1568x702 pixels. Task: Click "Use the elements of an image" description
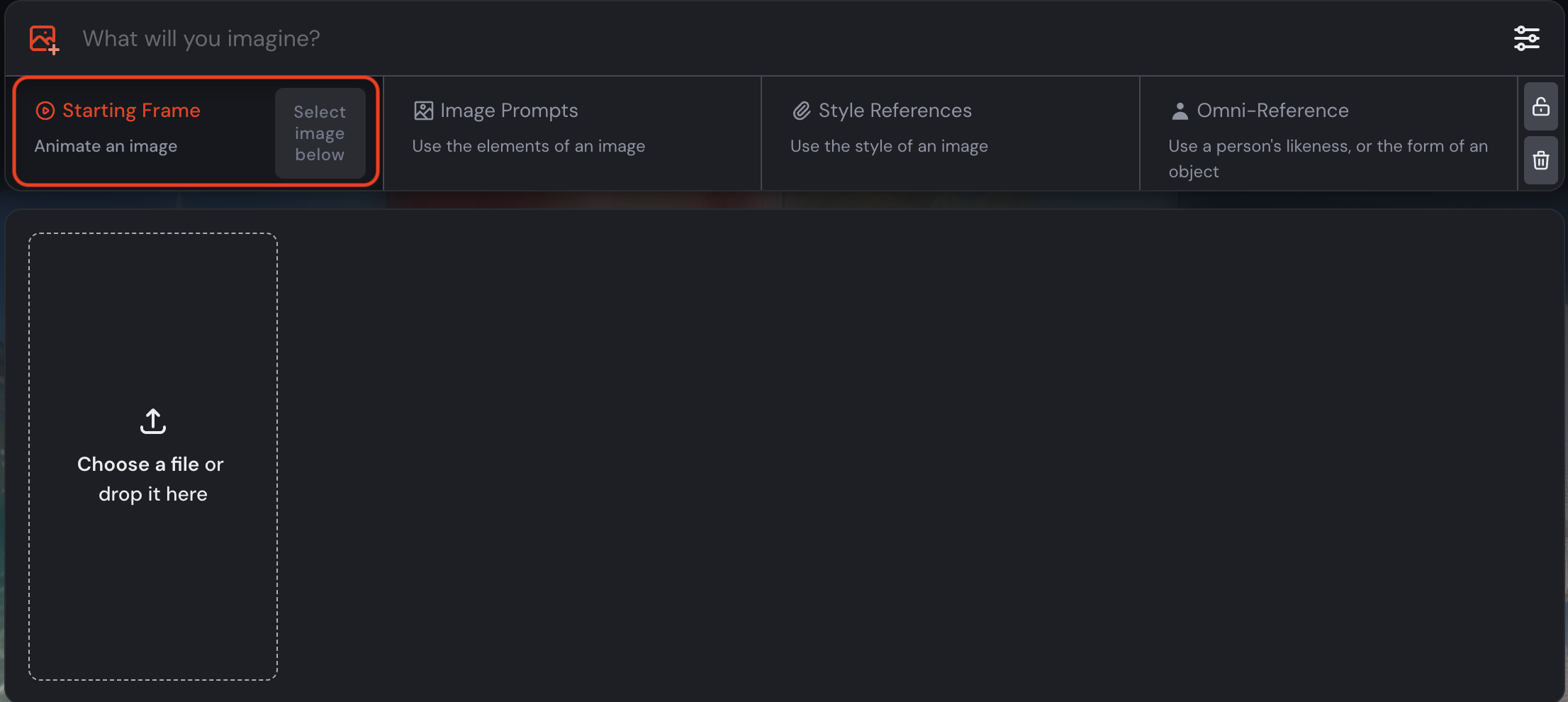click(529, 146)
